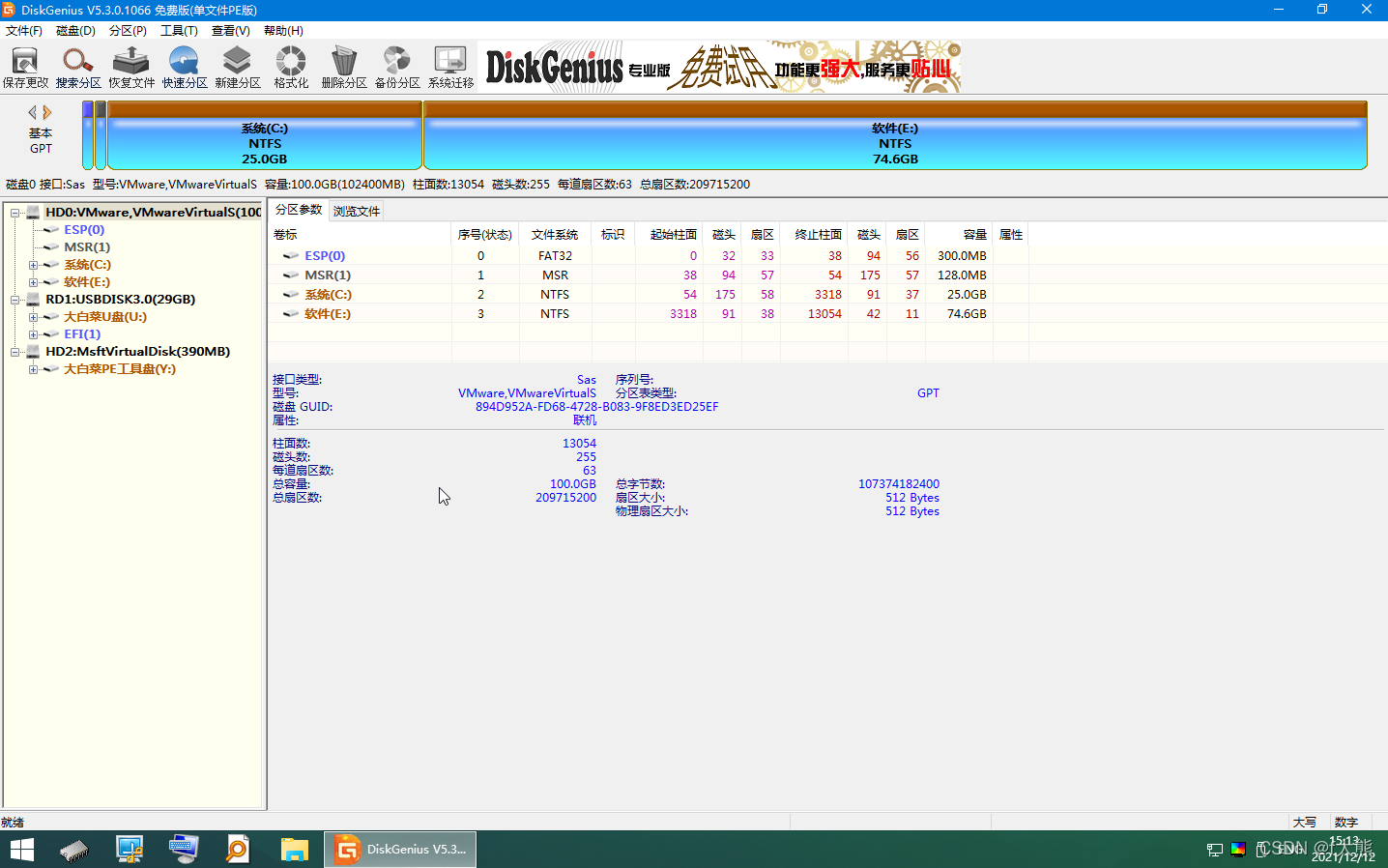The width and height of the screenshot is (1388, 868).
Task: Click the drive icon of MSR(1) table row
Action: tap(291, 275)
